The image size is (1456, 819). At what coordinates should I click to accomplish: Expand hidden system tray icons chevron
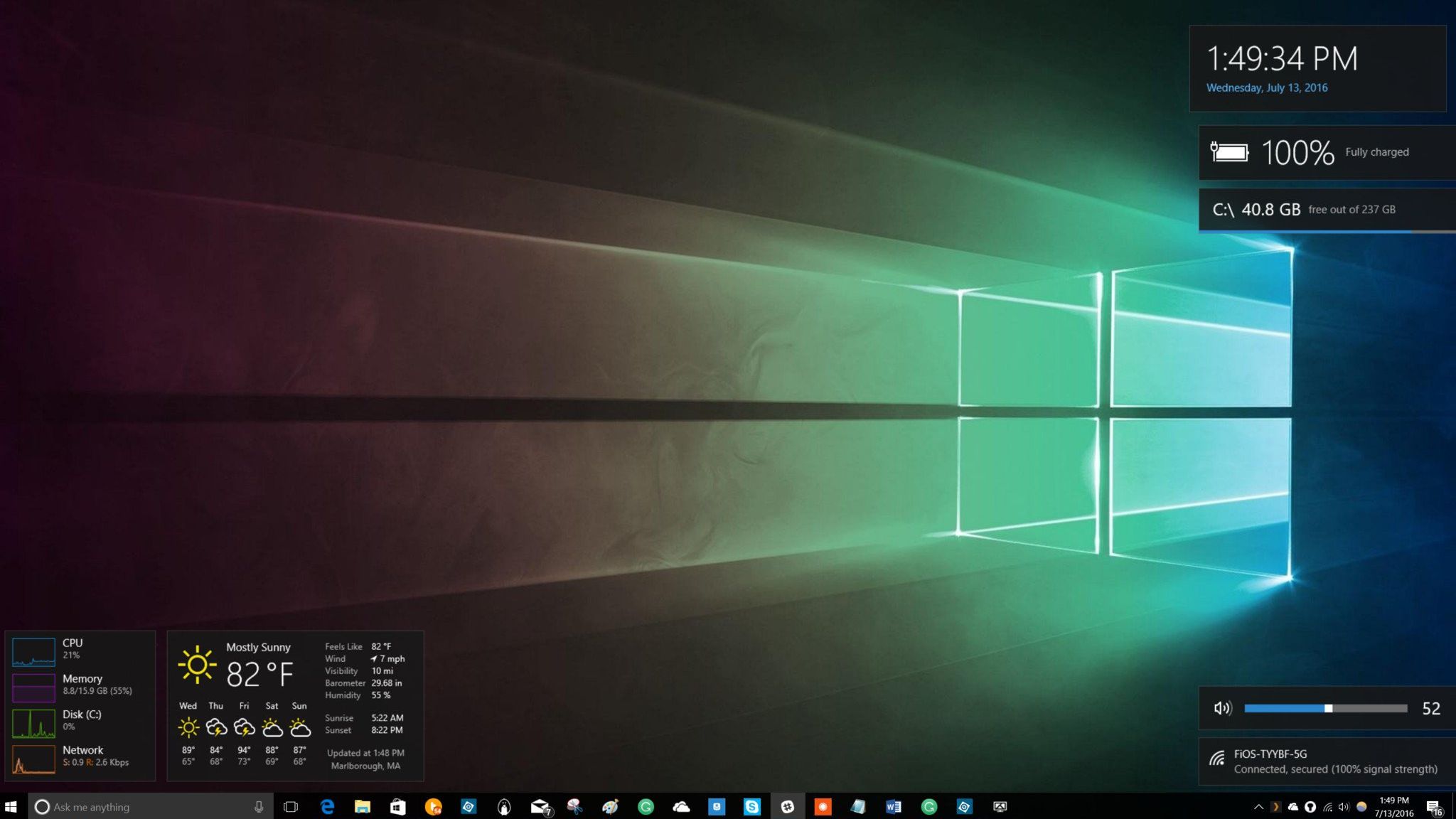(x=1258, y=806)
